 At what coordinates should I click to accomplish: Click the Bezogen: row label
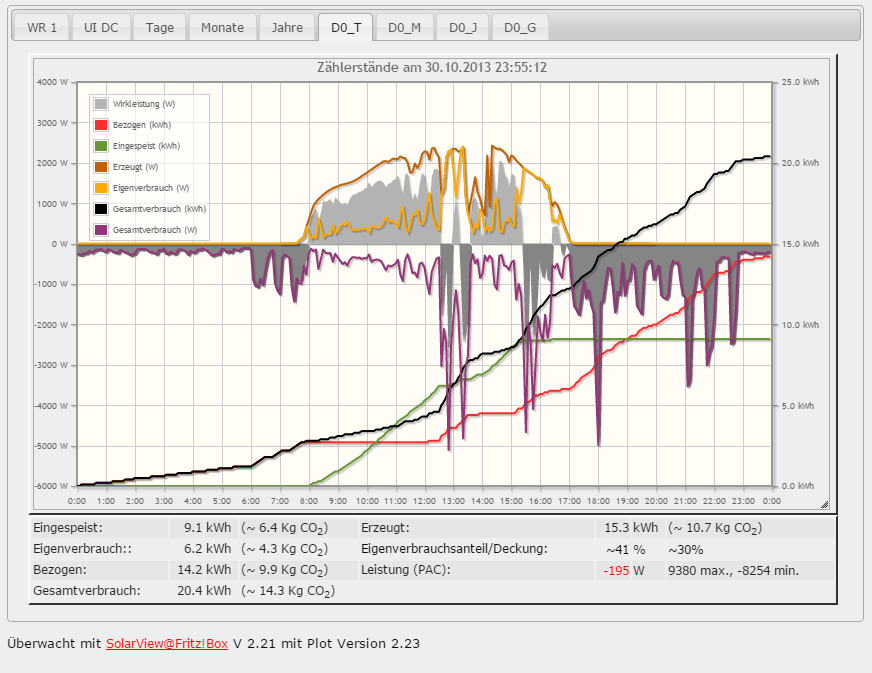pos(60,570)
